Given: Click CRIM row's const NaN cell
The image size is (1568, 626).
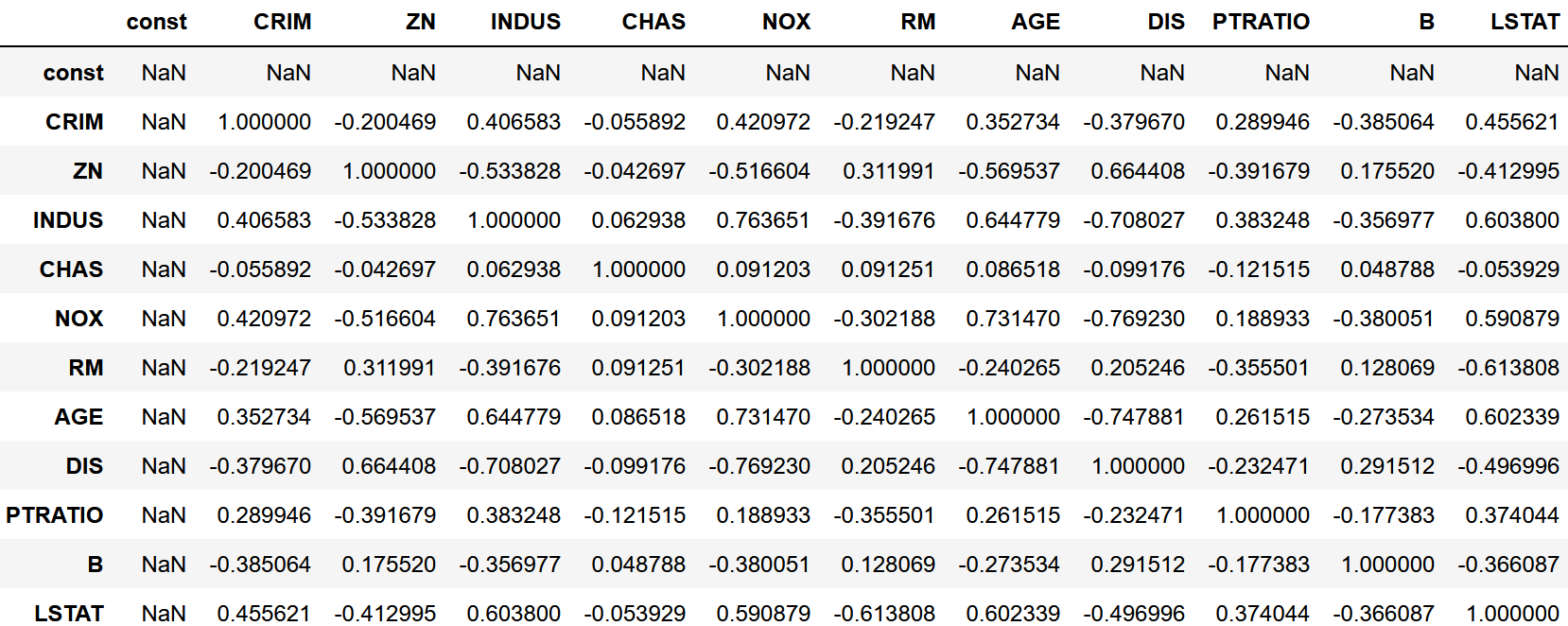Looking at the screenshot, I should [164, 122].
